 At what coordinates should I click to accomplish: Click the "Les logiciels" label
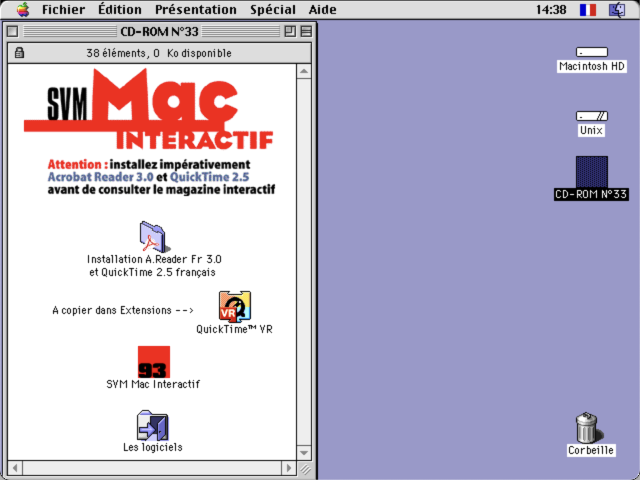click(153, 447)
